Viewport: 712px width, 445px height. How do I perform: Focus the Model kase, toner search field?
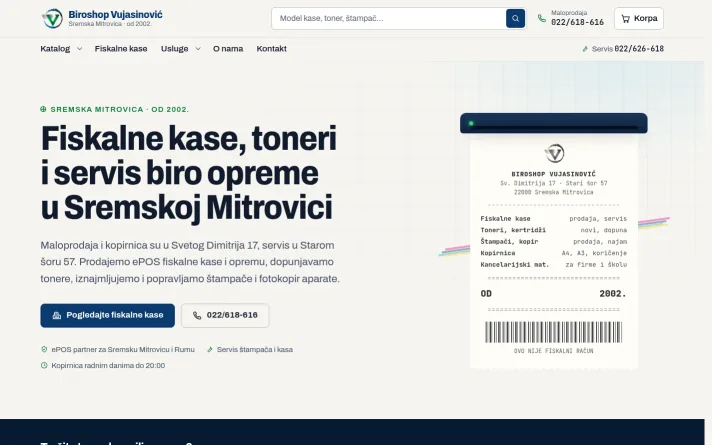point(389,19)
